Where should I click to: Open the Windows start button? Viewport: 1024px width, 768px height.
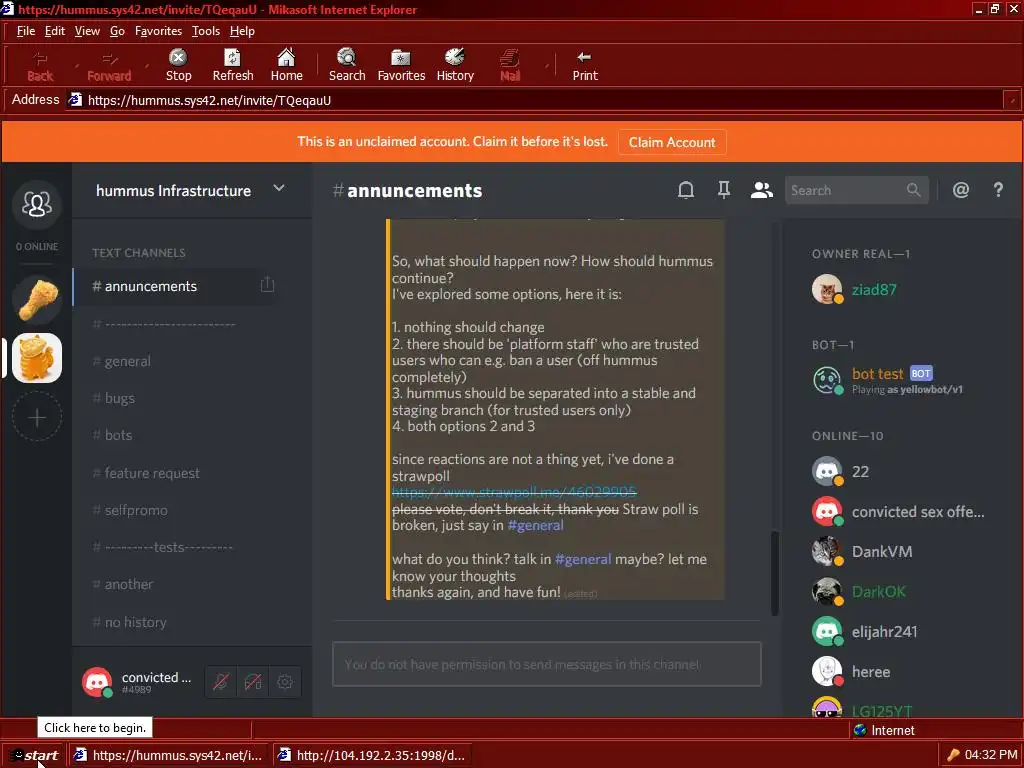click(33, 755)
